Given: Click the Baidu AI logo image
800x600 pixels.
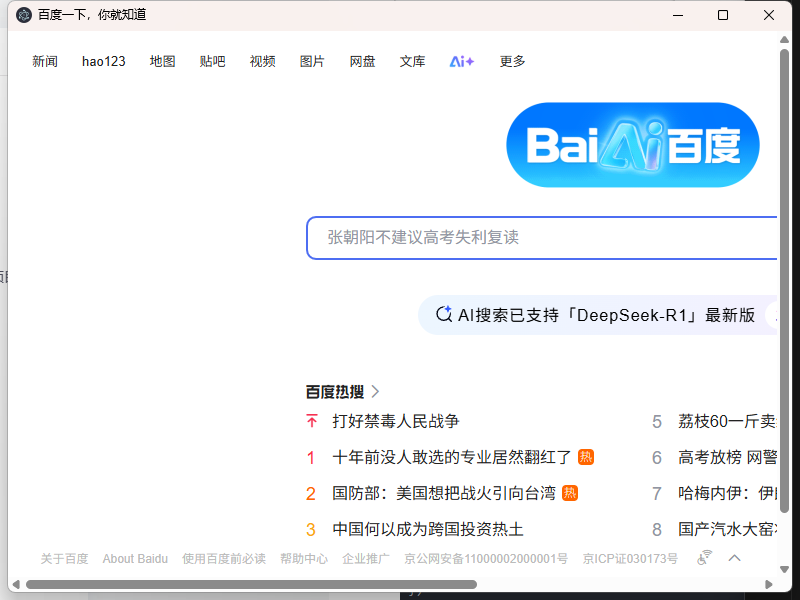Looking at the screenshot, I should [633, 145].
